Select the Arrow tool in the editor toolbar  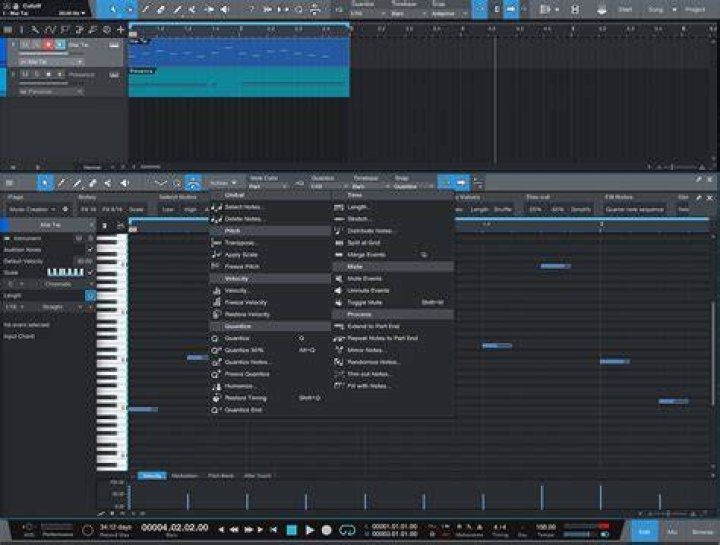pyautogui.click(x=45, y=183)
